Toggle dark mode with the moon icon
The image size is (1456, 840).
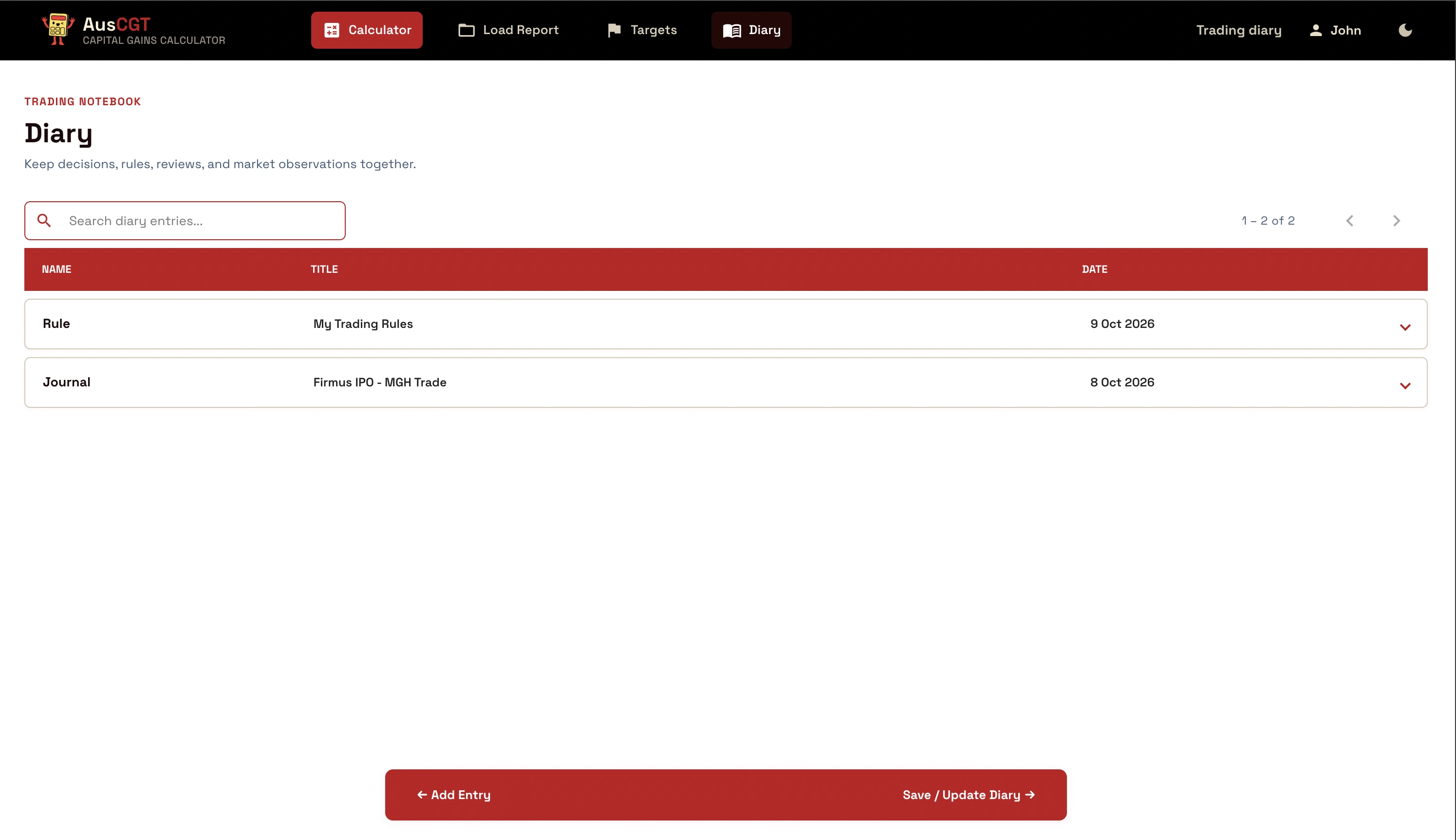1405,30
